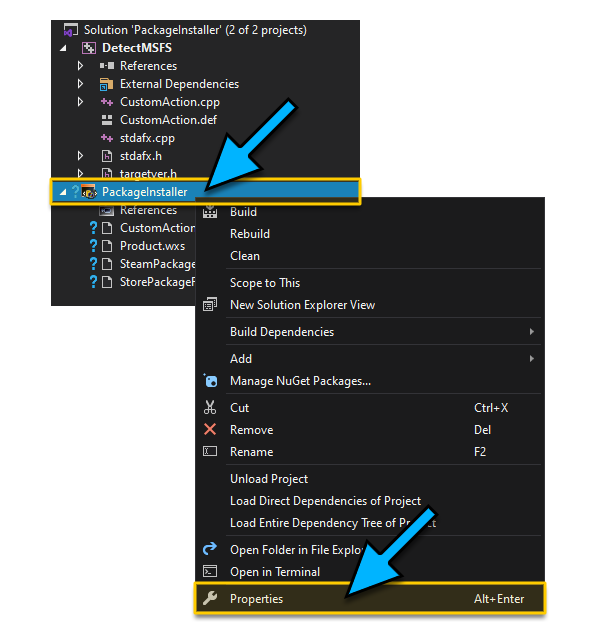597x633 pixels.
Task: Click the stdafx.h header icon
Action: tap(107, 156)
